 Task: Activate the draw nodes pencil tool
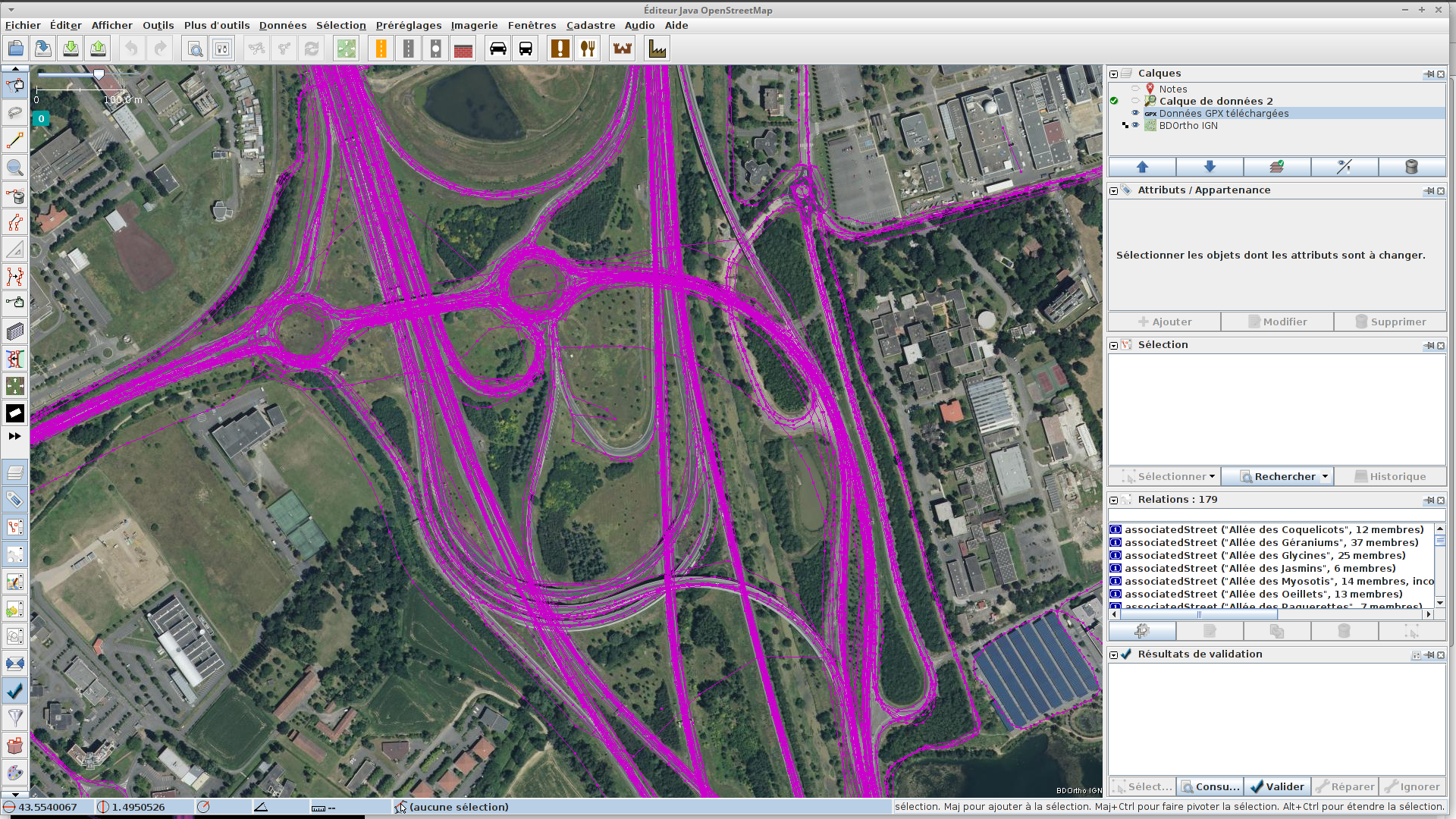pos(15,140)
